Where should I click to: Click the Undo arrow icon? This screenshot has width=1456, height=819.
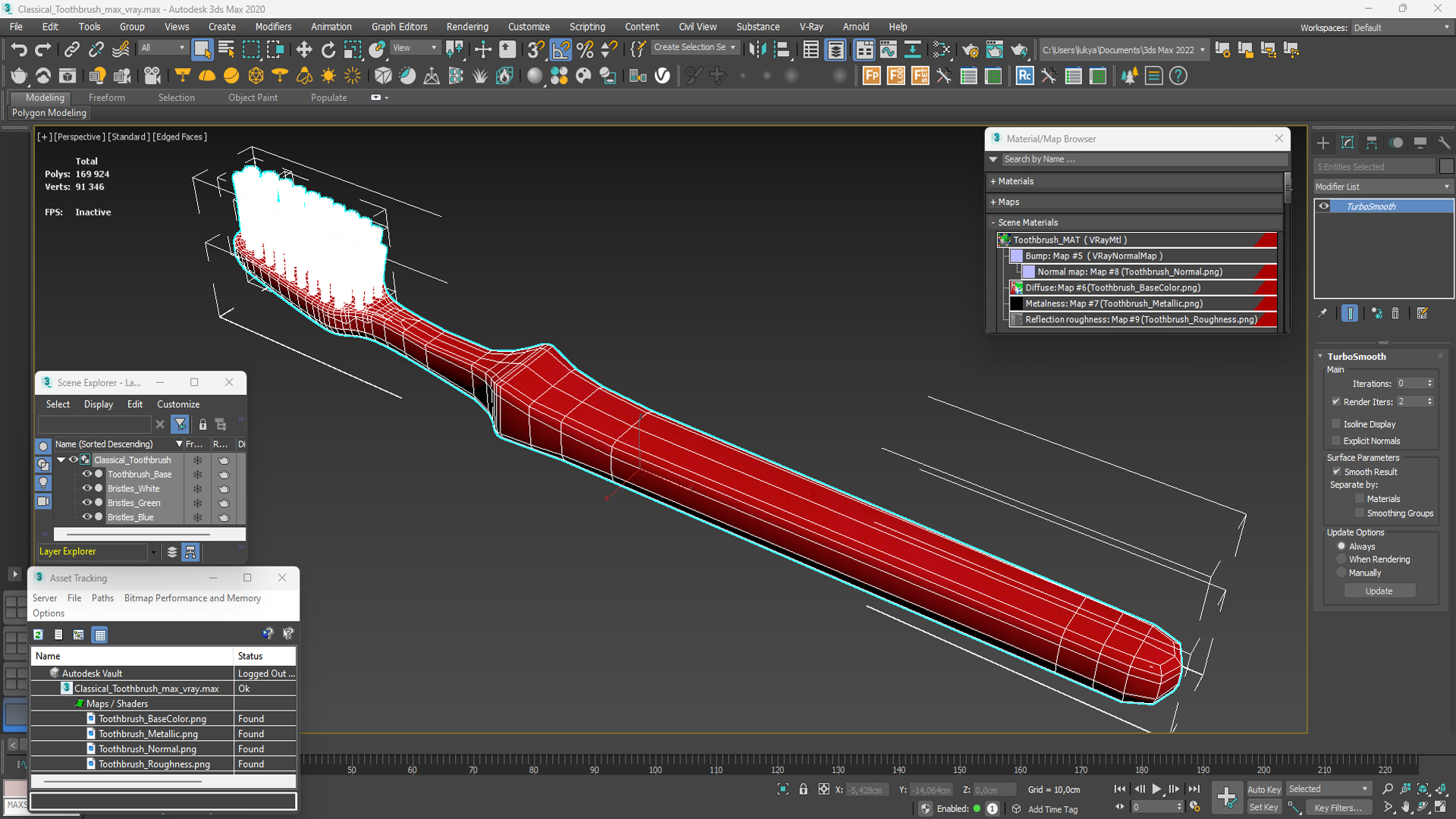pos(18,50)
